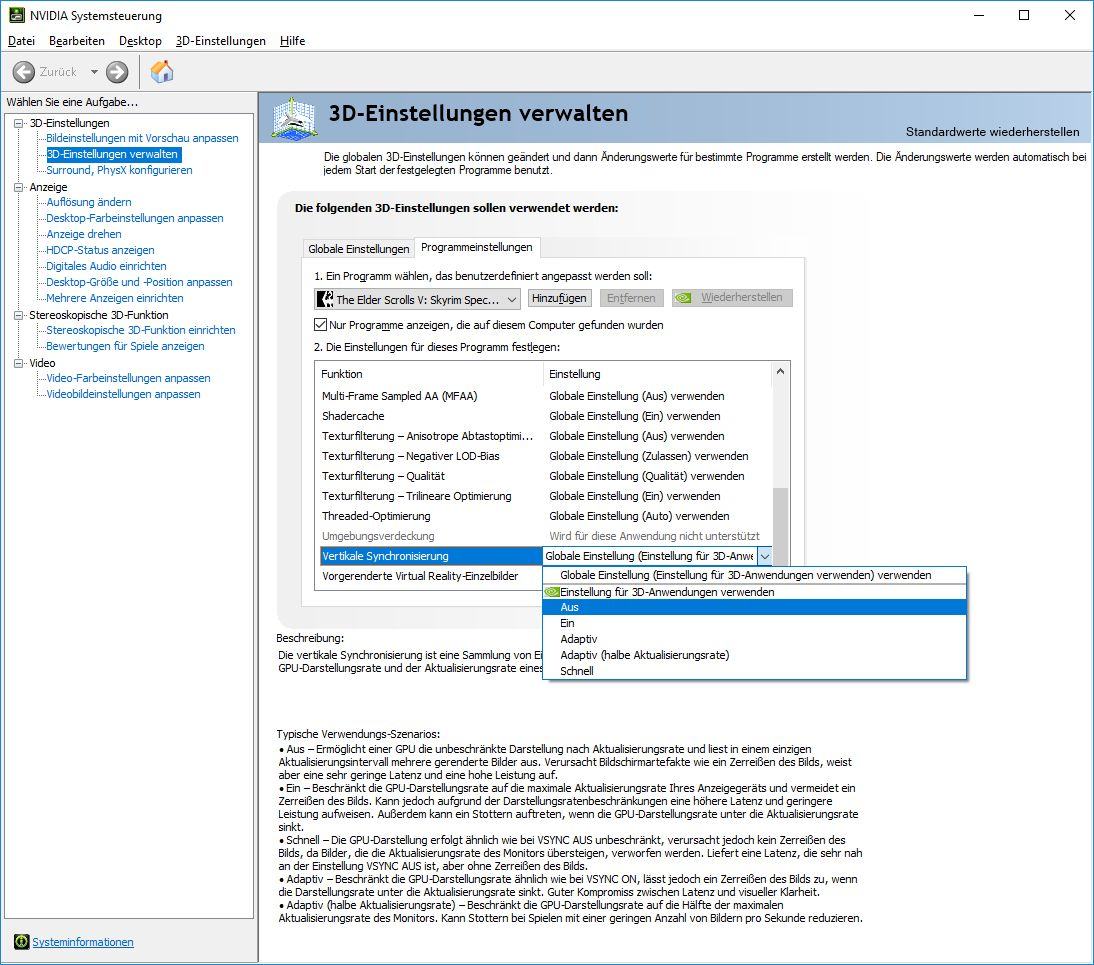Open the Datei menu
This screenshot has width=1094, height=965.
click(x=21, y=40)
